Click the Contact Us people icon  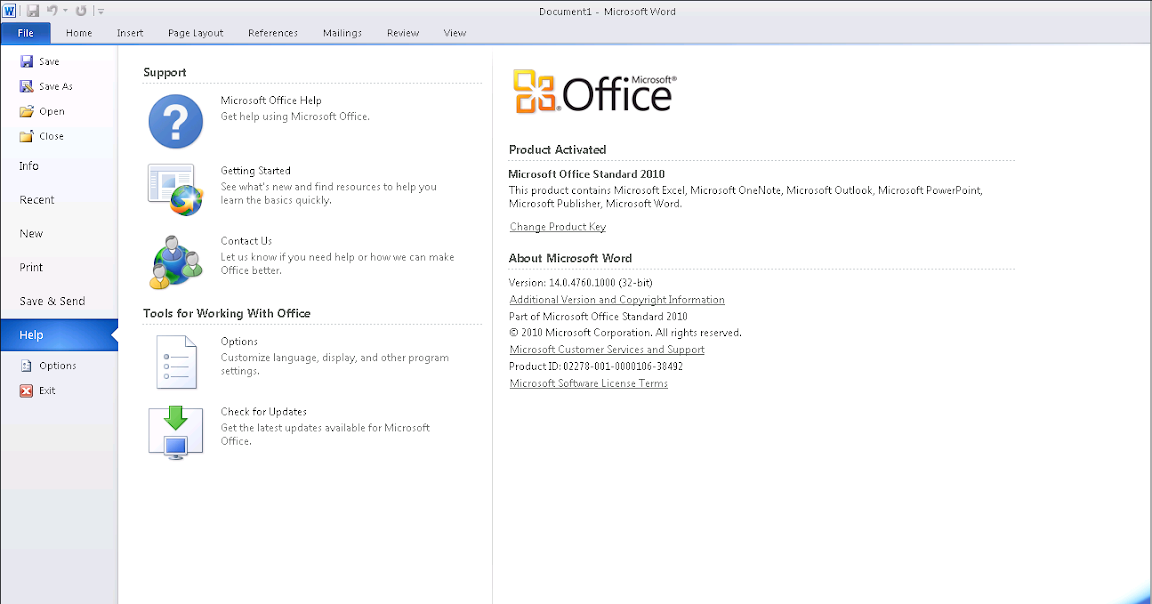tap(176, 261)
